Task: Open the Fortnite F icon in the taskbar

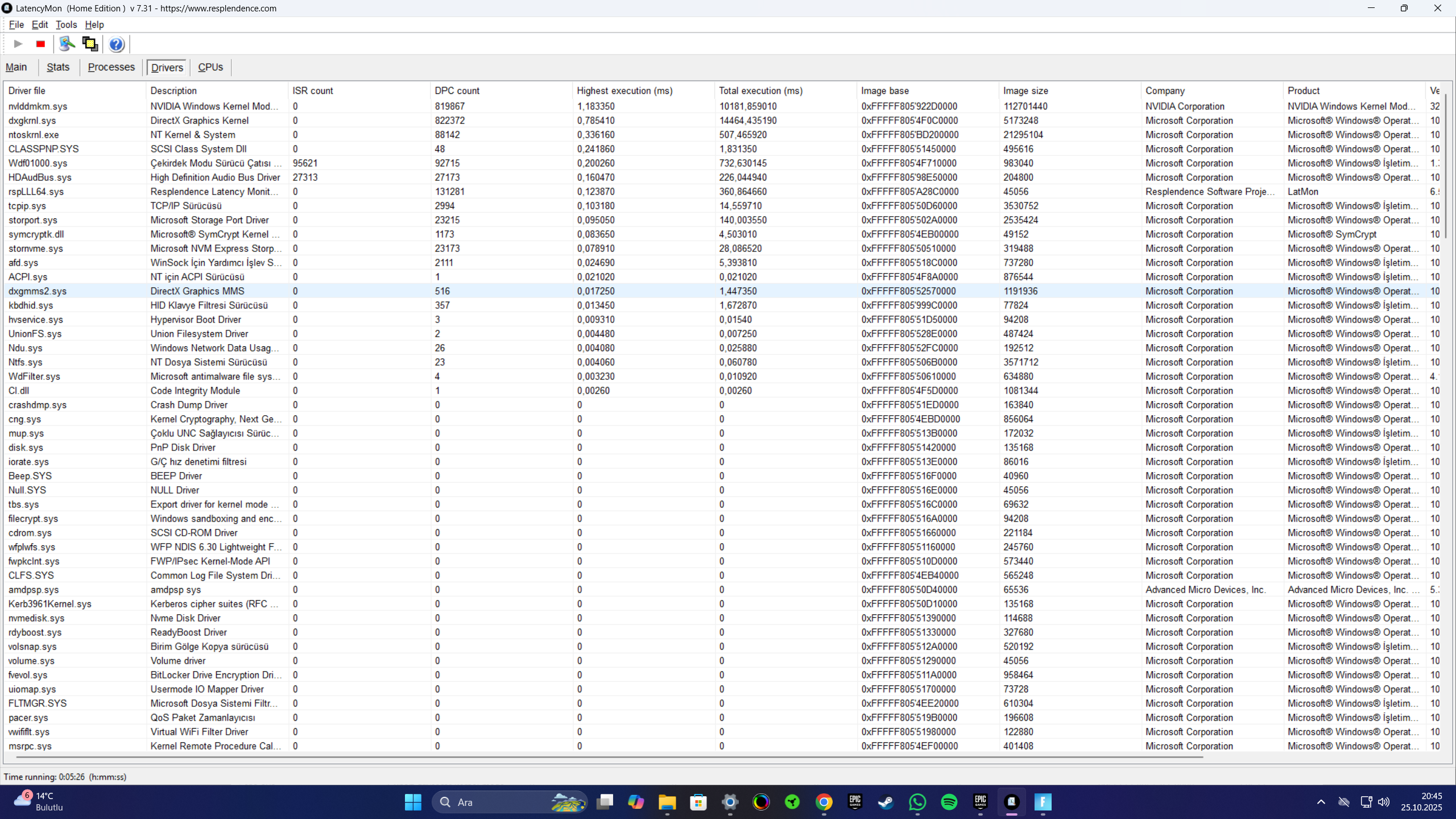Action: click(1043, 802)
